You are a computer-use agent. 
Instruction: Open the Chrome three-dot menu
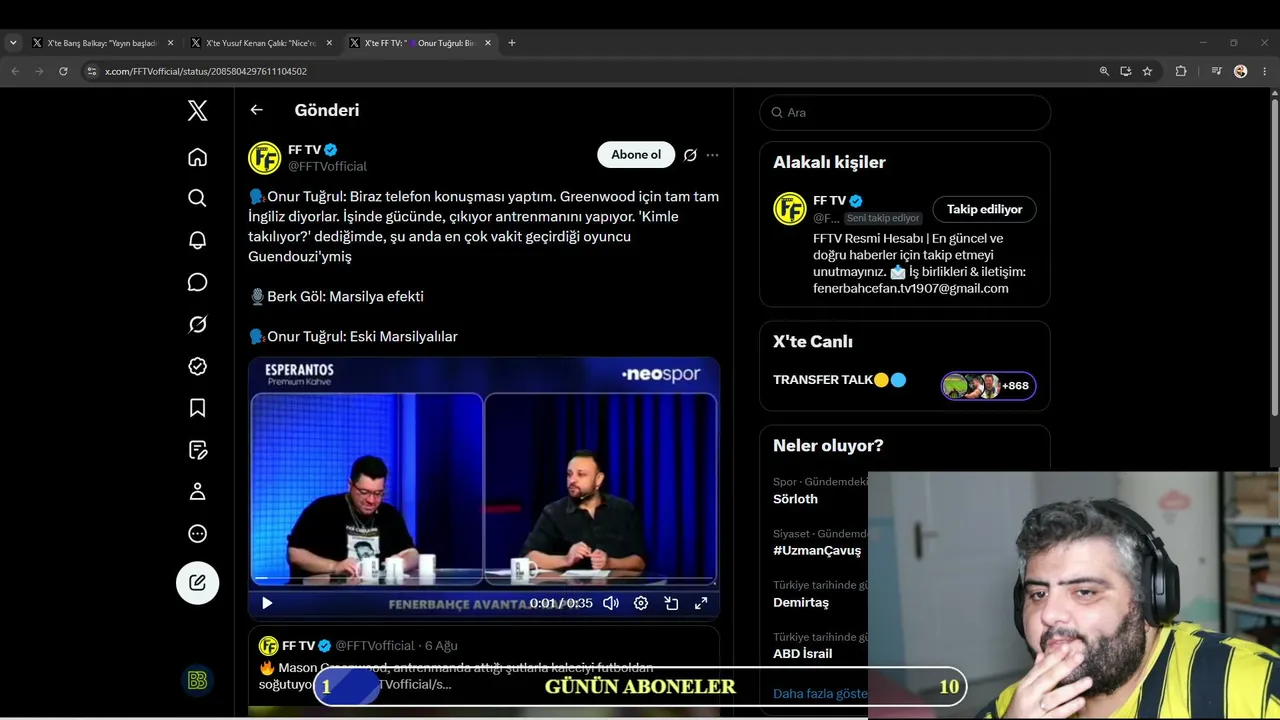1265,71
